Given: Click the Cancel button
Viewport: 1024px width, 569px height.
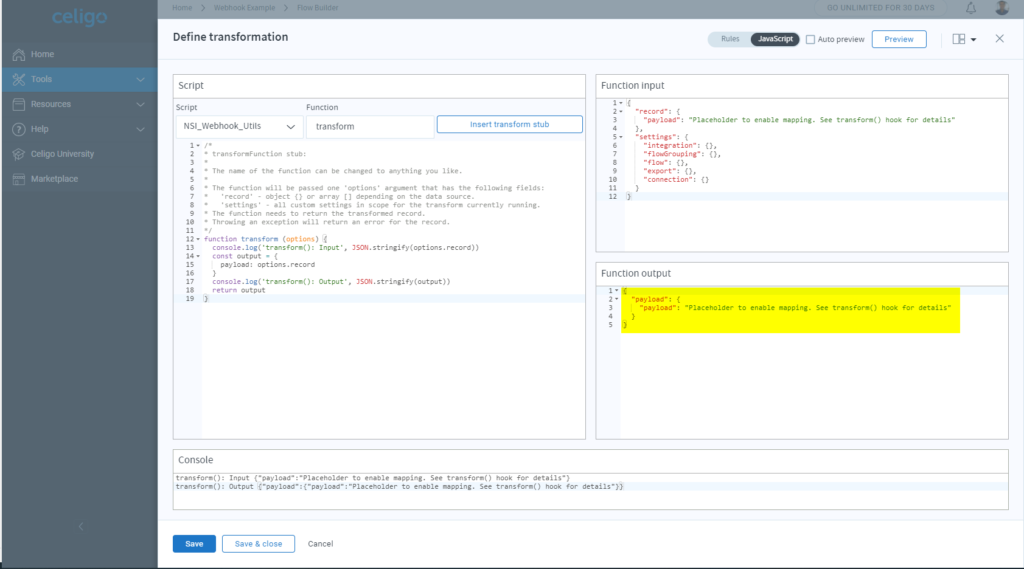Looking at the screenshot, I should point(321,544).
